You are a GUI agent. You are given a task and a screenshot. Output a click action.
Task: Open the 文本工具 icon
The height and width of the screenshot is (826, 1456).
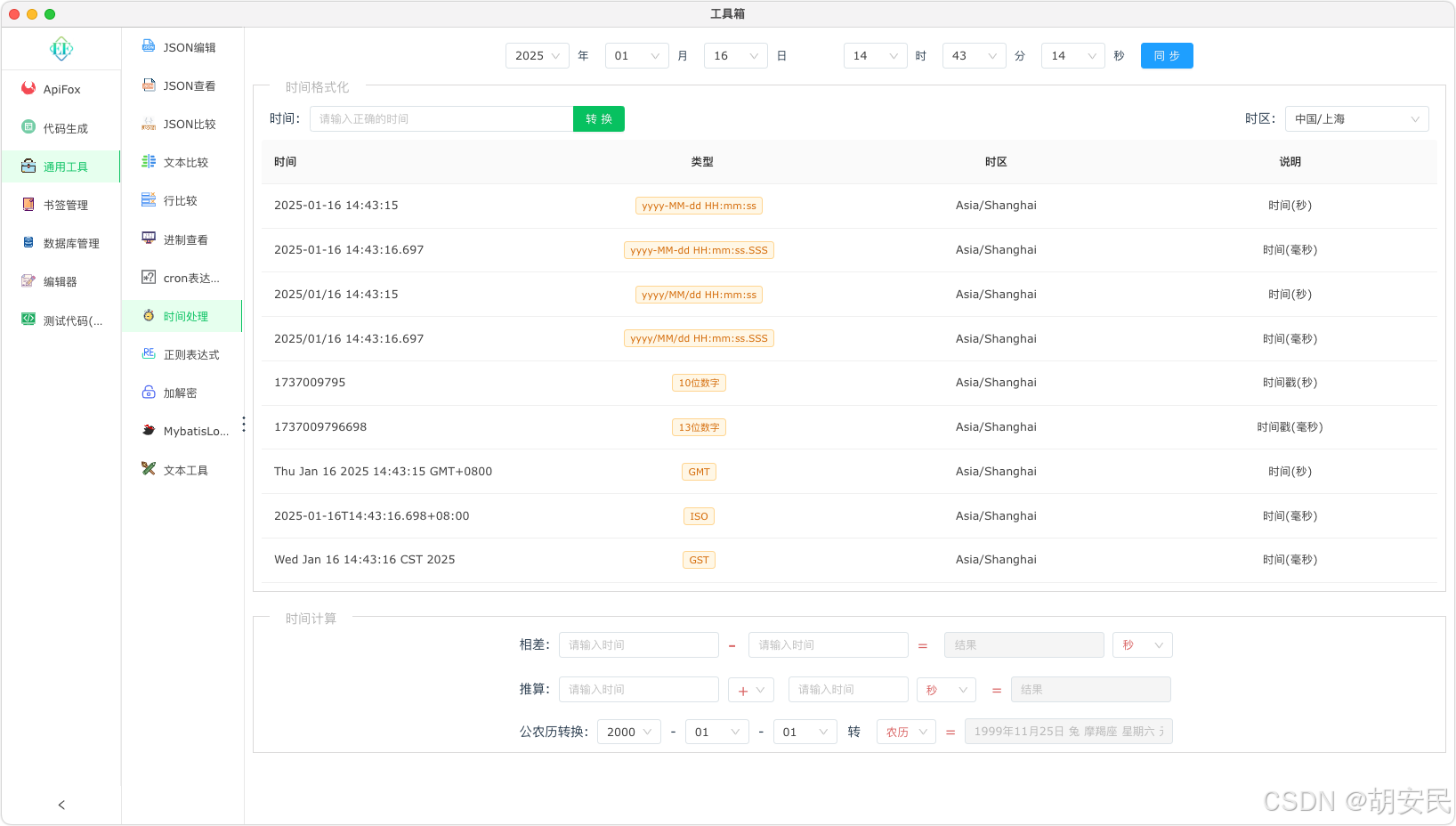point(149,468)
